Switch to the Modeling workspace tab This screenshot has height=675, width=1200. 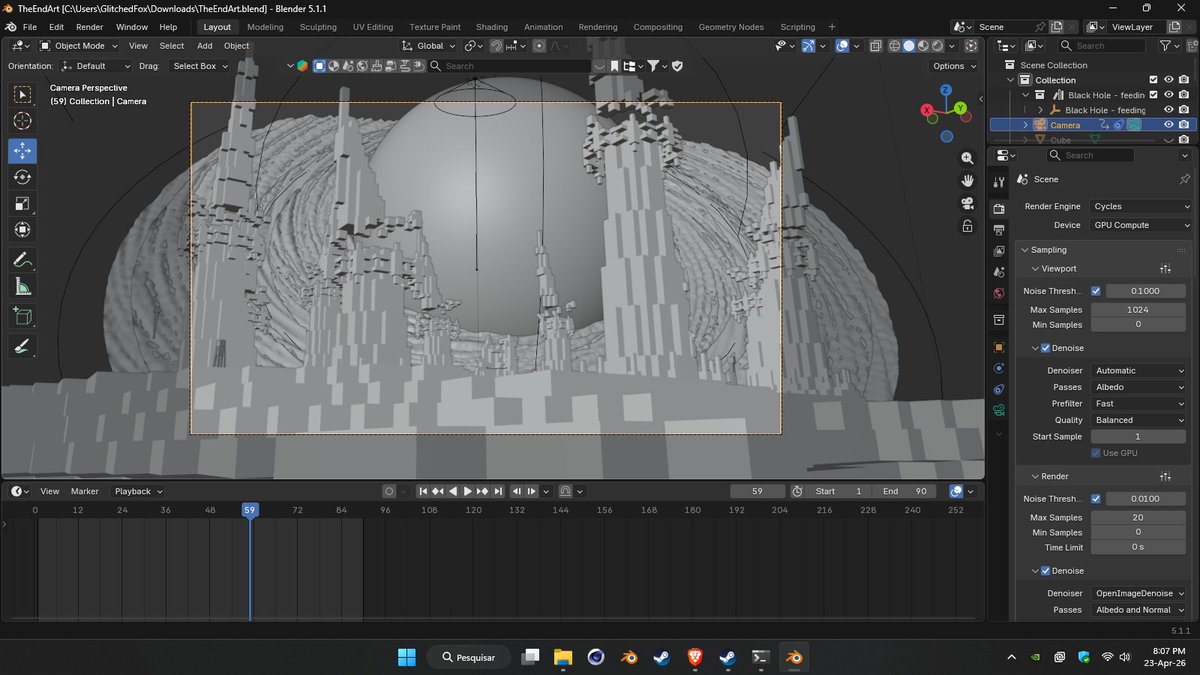click(265, 27)
